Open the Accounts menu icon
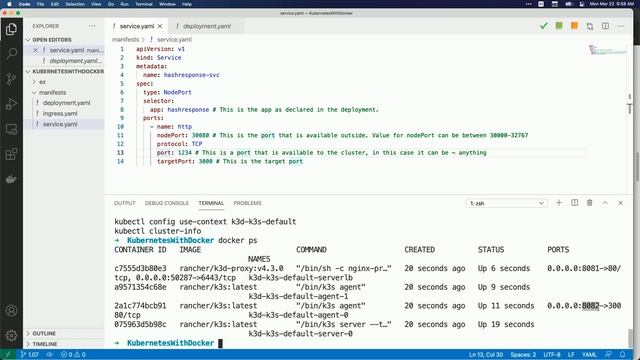 pos(11,311)
